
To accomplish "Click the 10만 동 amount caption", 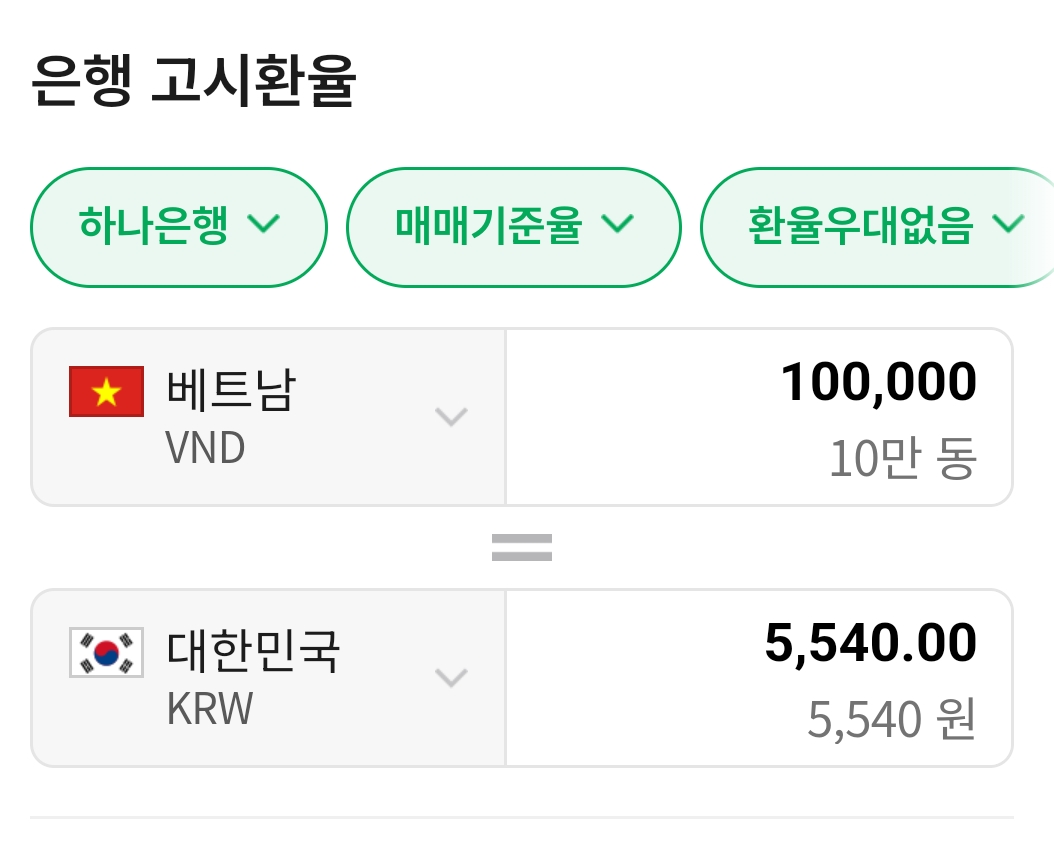I will click(902, 459).
